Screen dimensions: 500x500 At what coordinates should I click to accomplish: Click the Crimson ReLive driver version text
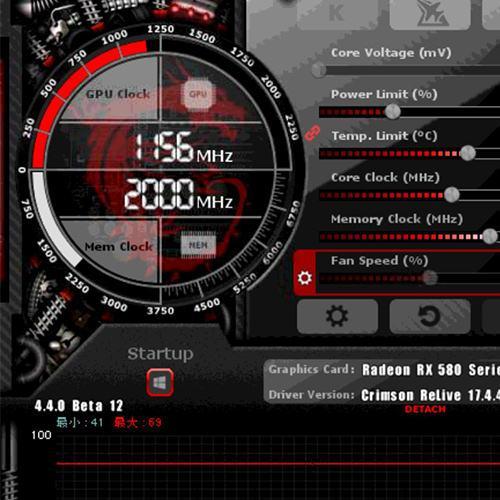[430, 395]
